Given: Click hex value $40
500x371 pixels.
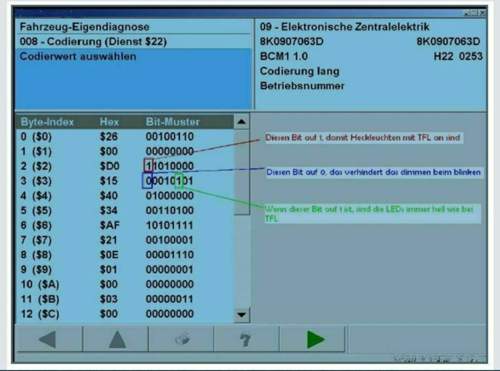Looking at the screenshot, I should pos(109,195).
